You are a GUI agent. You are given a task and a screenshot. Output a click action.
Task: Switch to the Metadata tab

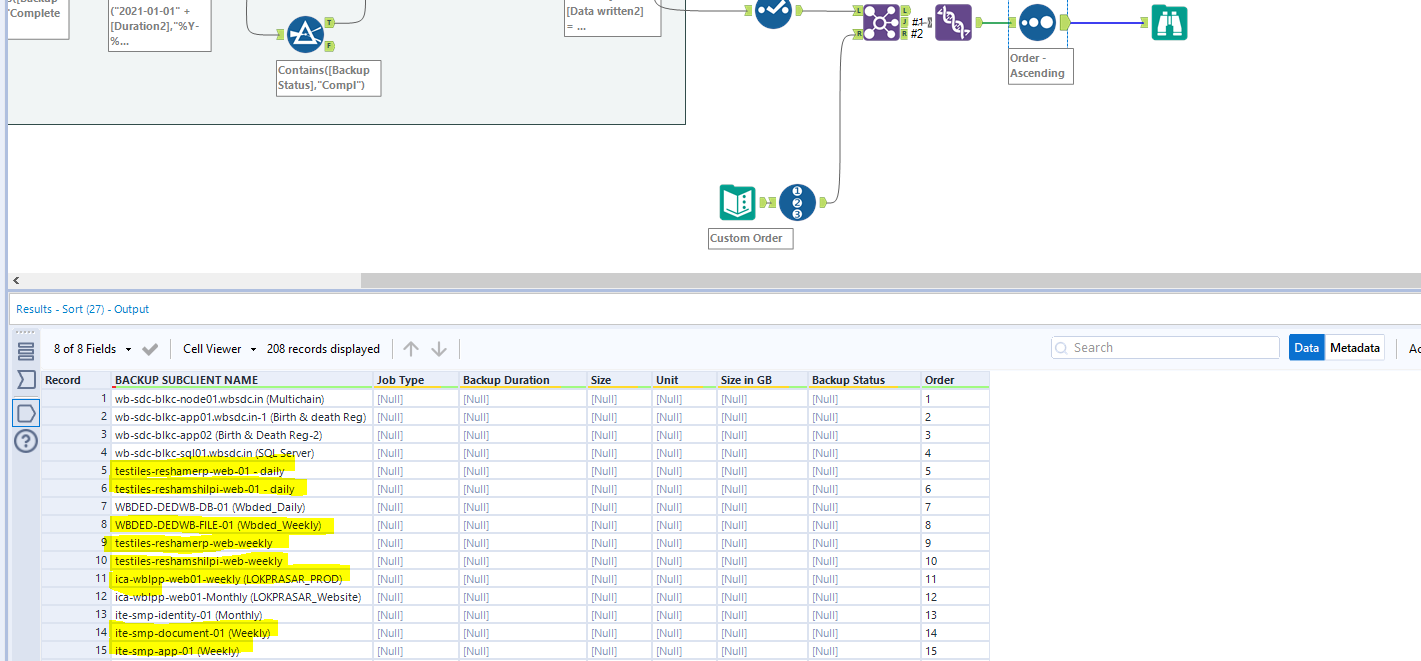[x=1355, y=347]
